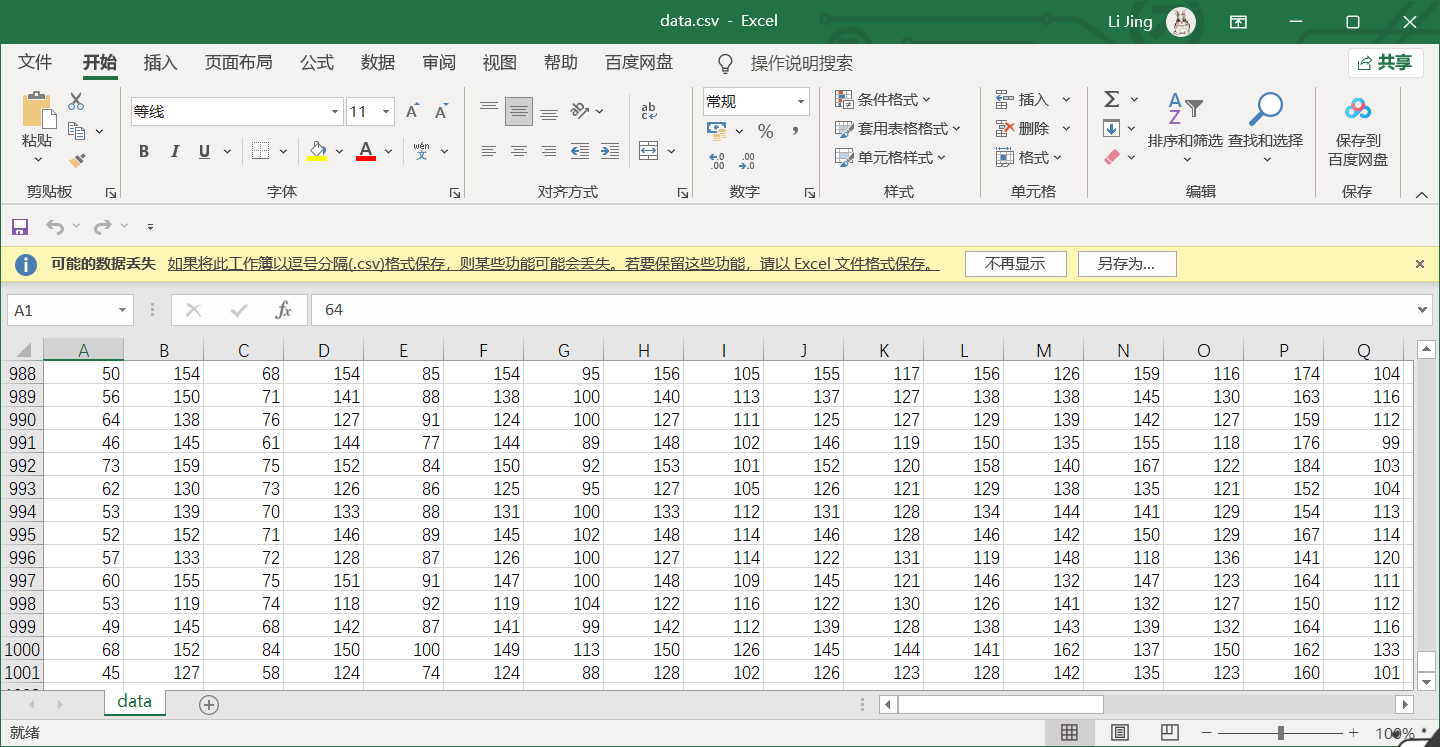This screenshot has width=1440, height=747.
Task: Toggle Bold formatting
Action: point(144,151)
